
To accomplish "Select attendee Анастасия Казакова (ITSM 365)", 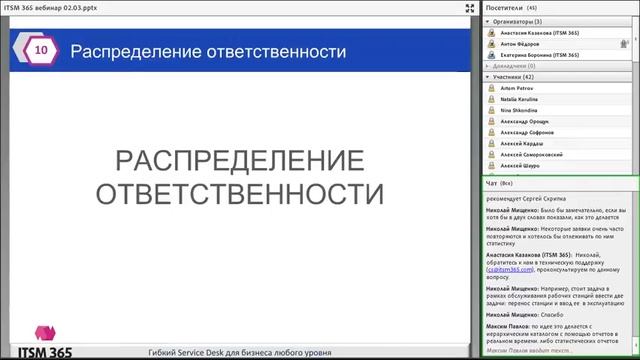I will (x=540, y=33).
